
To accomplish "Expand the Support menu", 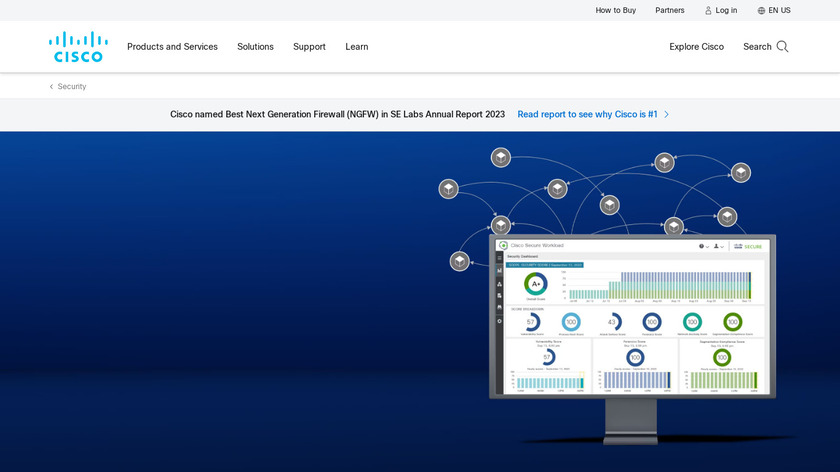I will (309, 46).
